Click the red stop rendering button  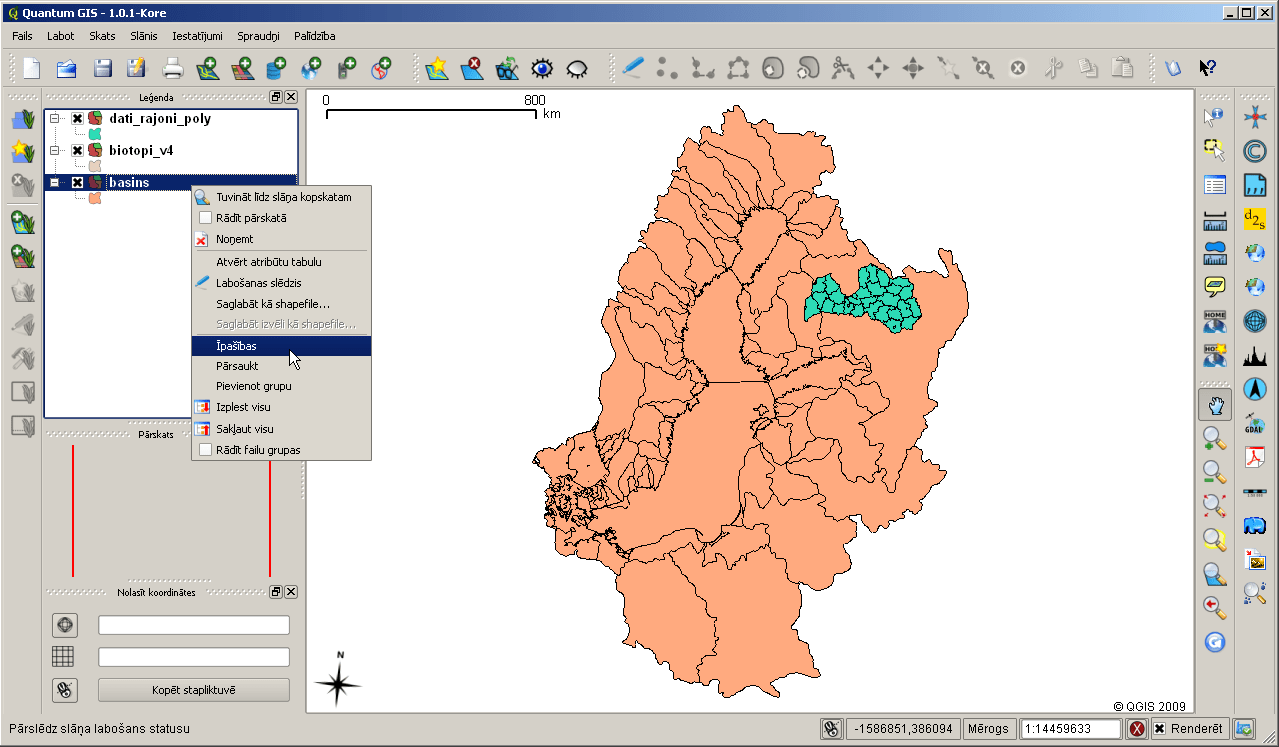click(1137, 729)
